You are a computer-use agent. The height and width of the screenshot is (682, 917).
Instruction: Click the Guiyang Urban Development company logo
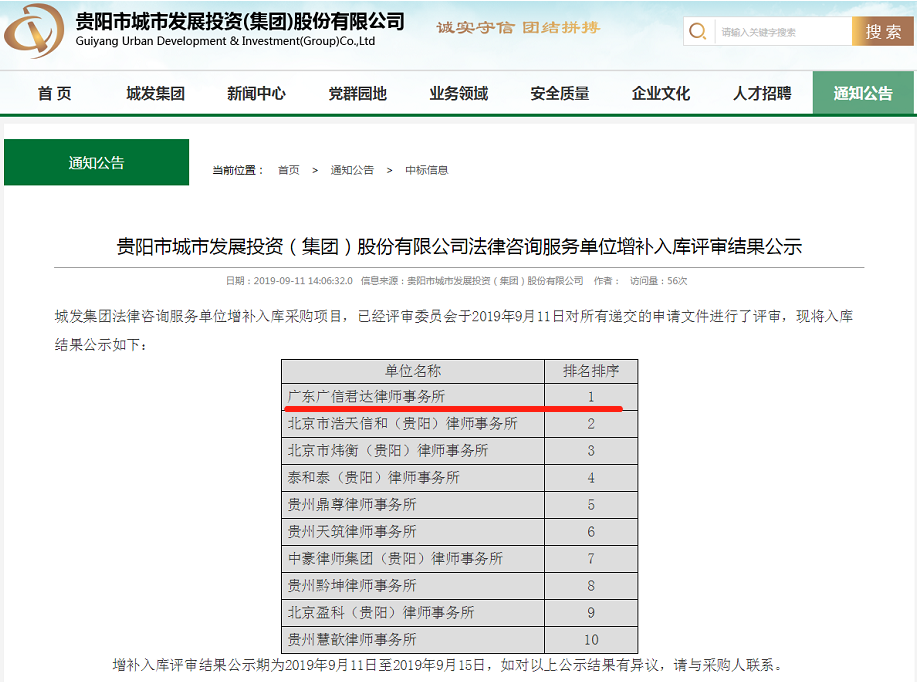click(x=35, y=31)
